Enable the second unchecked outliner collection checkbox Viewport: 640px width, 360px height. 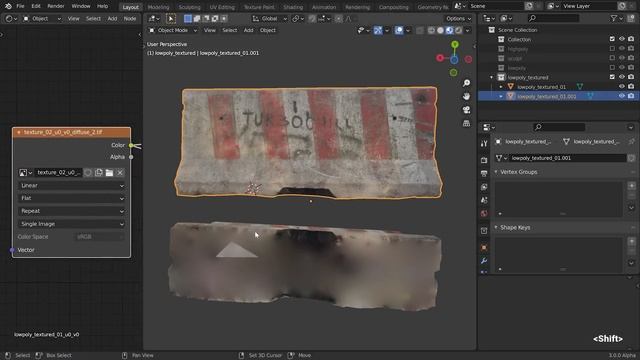click(612, 58)
